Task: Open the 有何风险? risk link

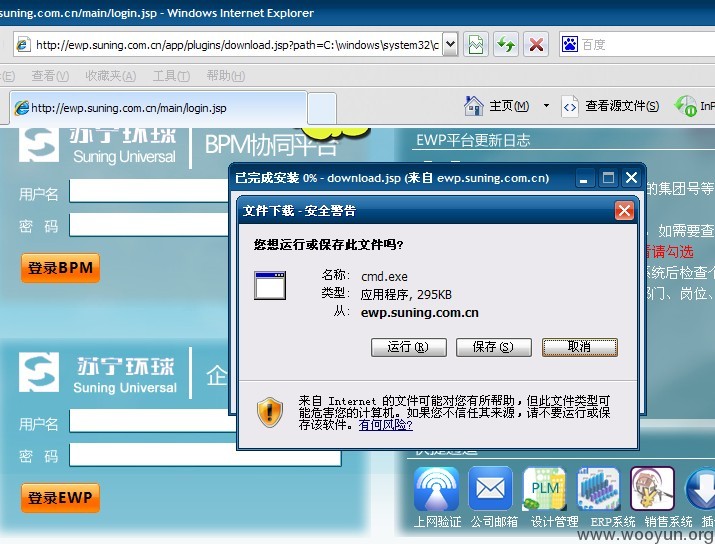Action: 385,425
